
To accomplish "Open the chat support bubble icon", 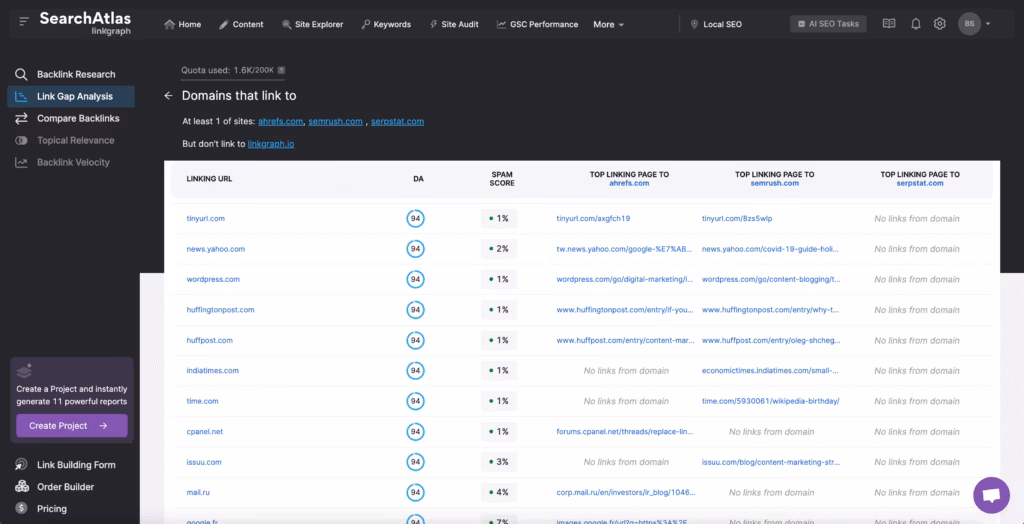I will [991, 495].
